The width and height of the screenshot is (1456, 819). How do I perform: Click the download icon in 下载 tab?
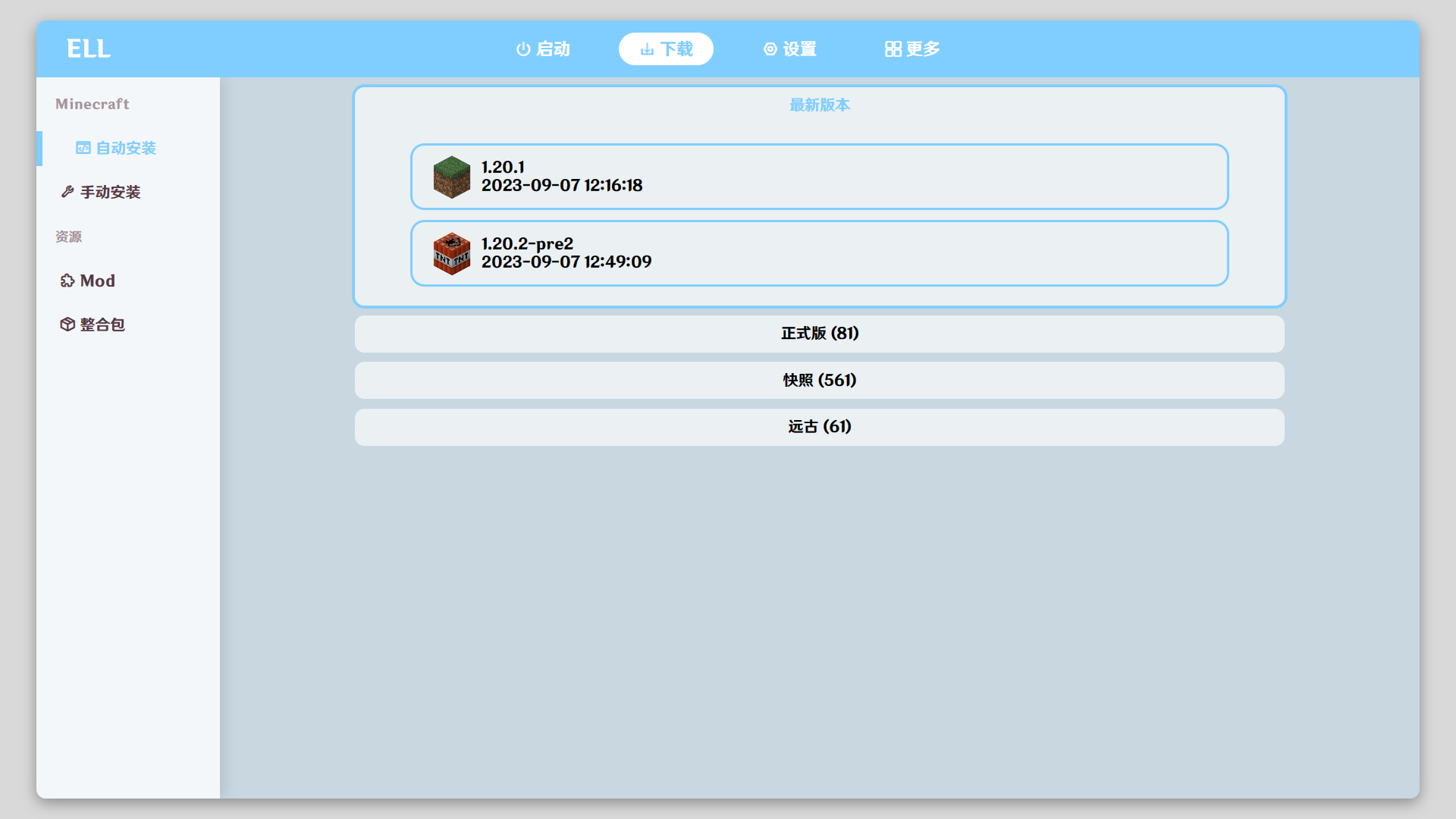click(x=647, y=49)
